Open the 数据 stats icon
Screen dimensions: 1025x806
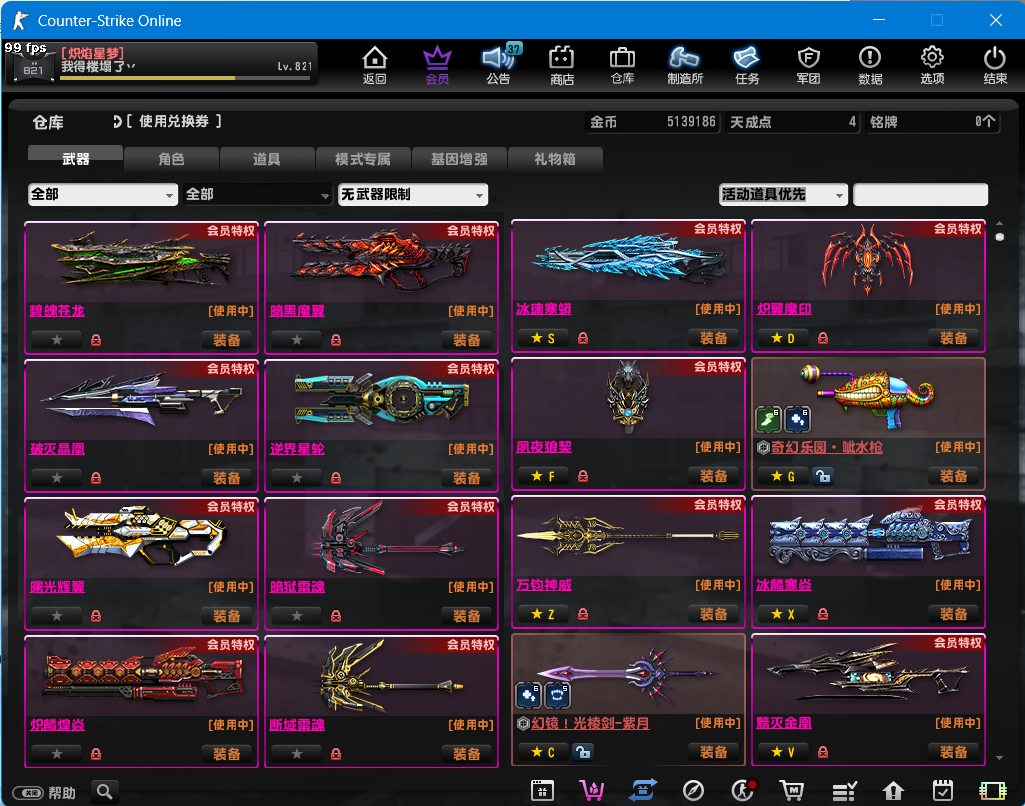point(870,64)
